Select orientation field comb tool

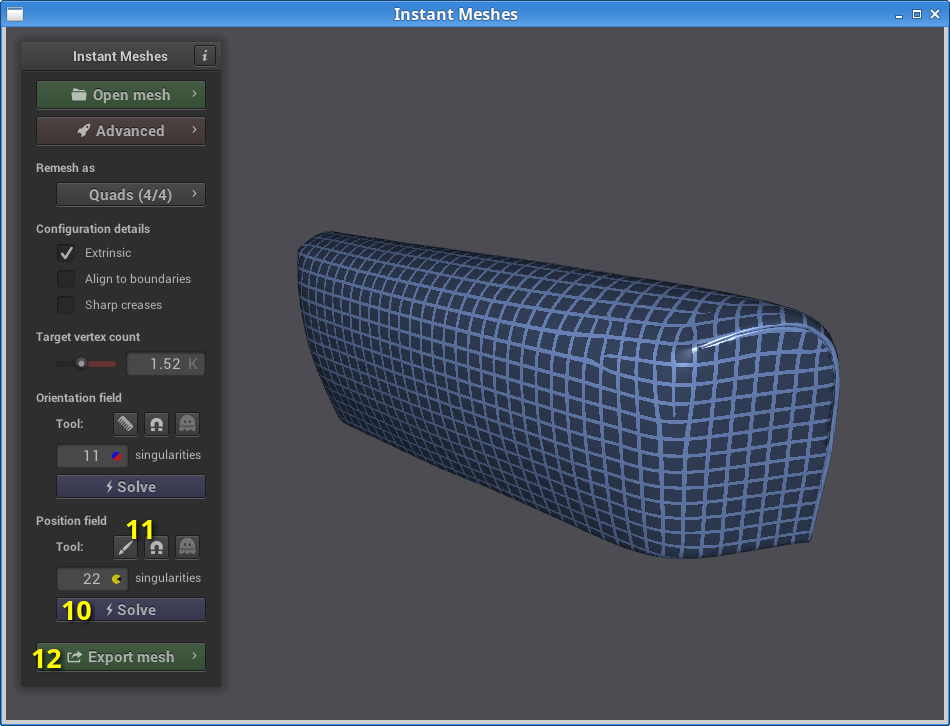[125, 424]
